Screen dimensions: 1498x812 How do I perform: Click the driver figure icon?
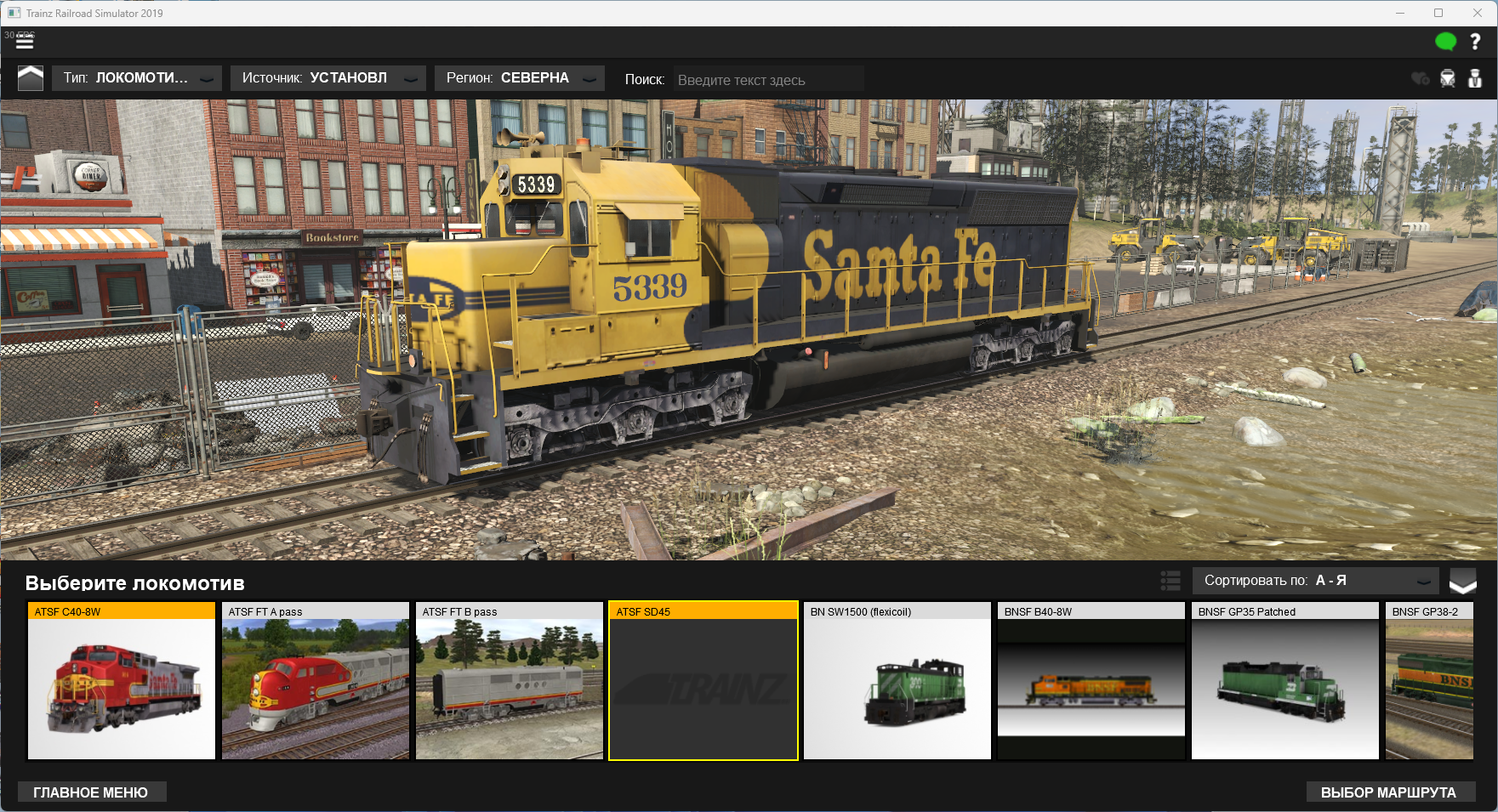pyautogui.click(x=1475, y=78)
